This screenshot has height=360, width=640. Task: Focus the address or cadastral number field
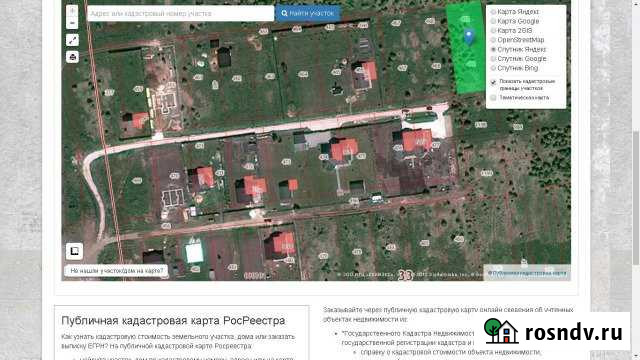(x=180, y=13)
